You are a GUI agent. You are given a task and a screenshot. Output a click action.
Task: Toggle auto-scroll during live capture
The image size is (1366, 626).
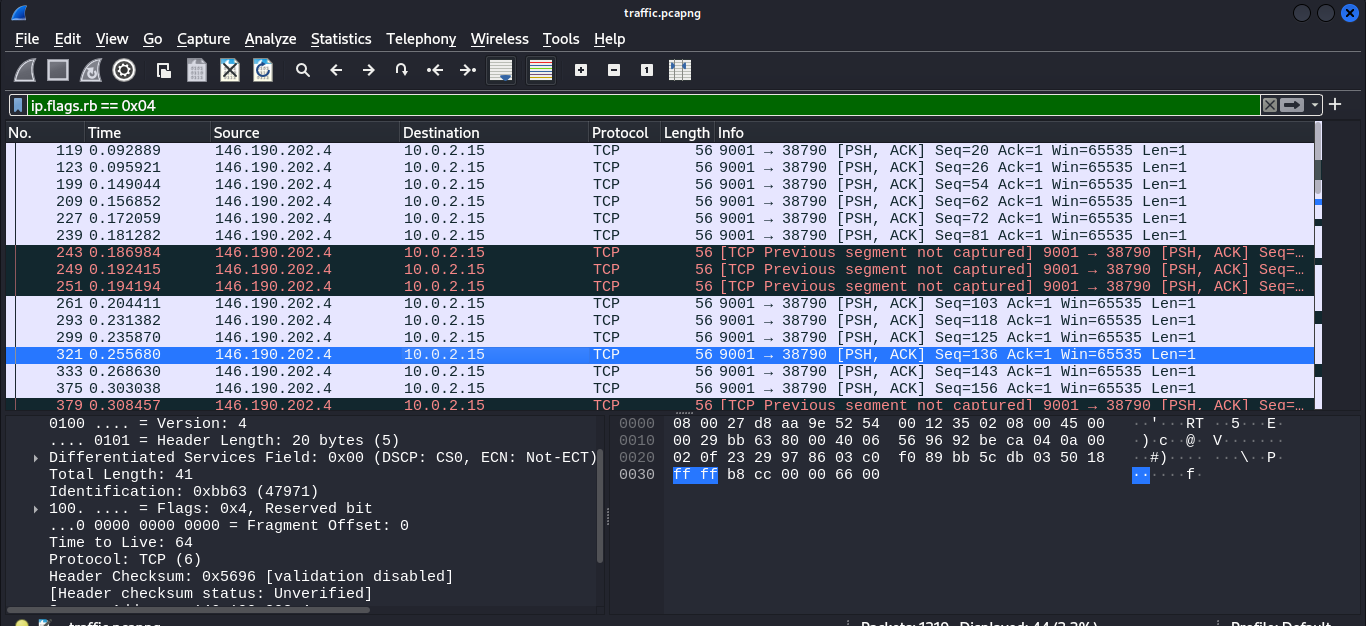[x=501, y=70]
